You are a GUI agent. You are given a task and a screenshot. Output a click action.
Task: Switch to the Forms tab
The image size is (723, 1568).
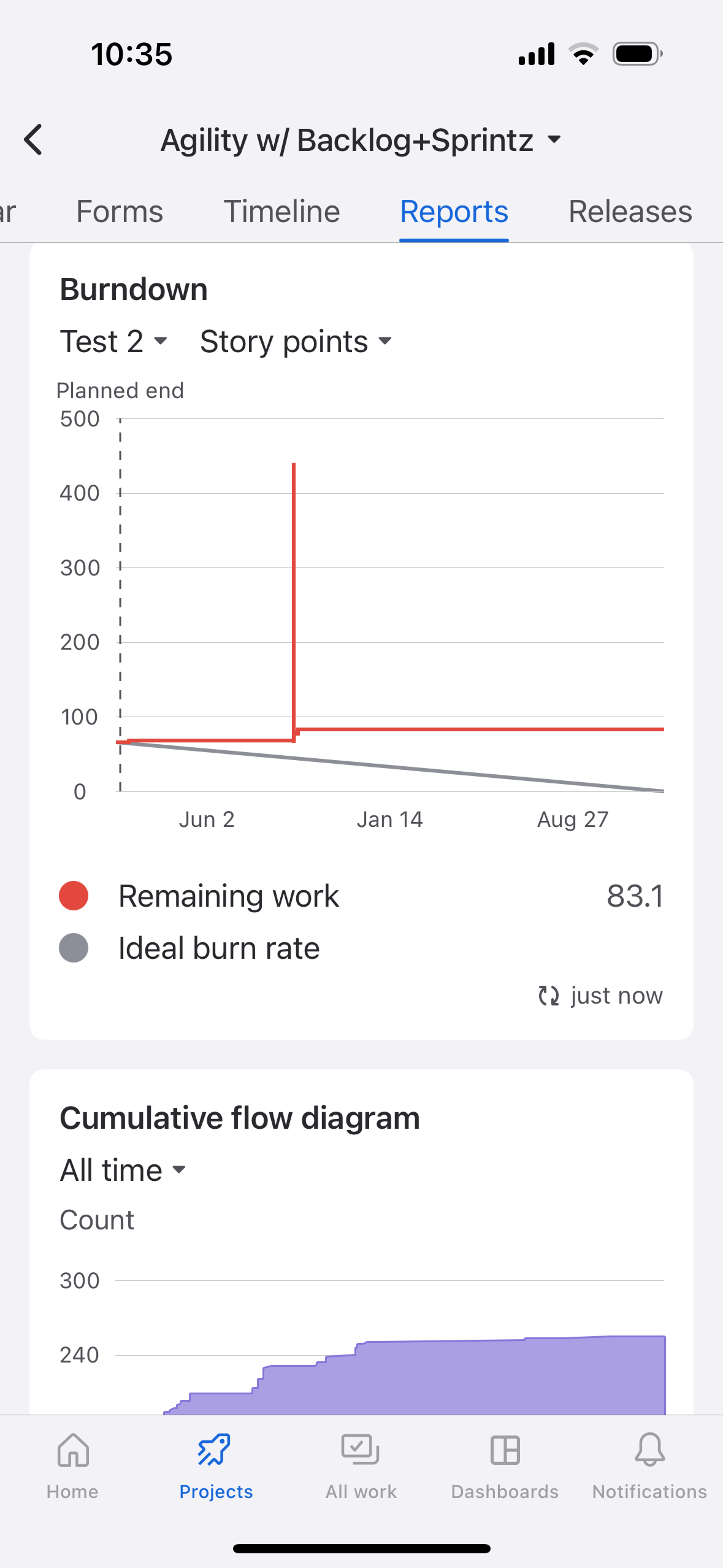(120, 212)
